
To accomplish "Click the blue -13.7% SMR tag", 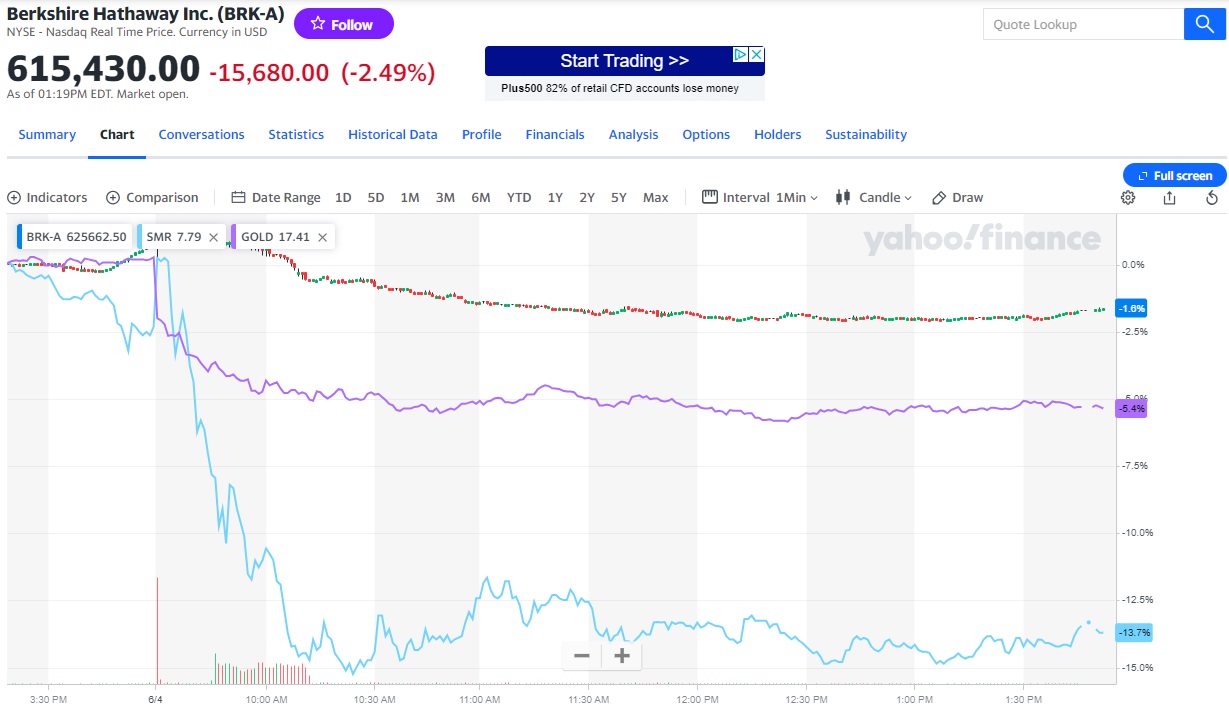I will pyautogui.click(x=1134, y=632).
